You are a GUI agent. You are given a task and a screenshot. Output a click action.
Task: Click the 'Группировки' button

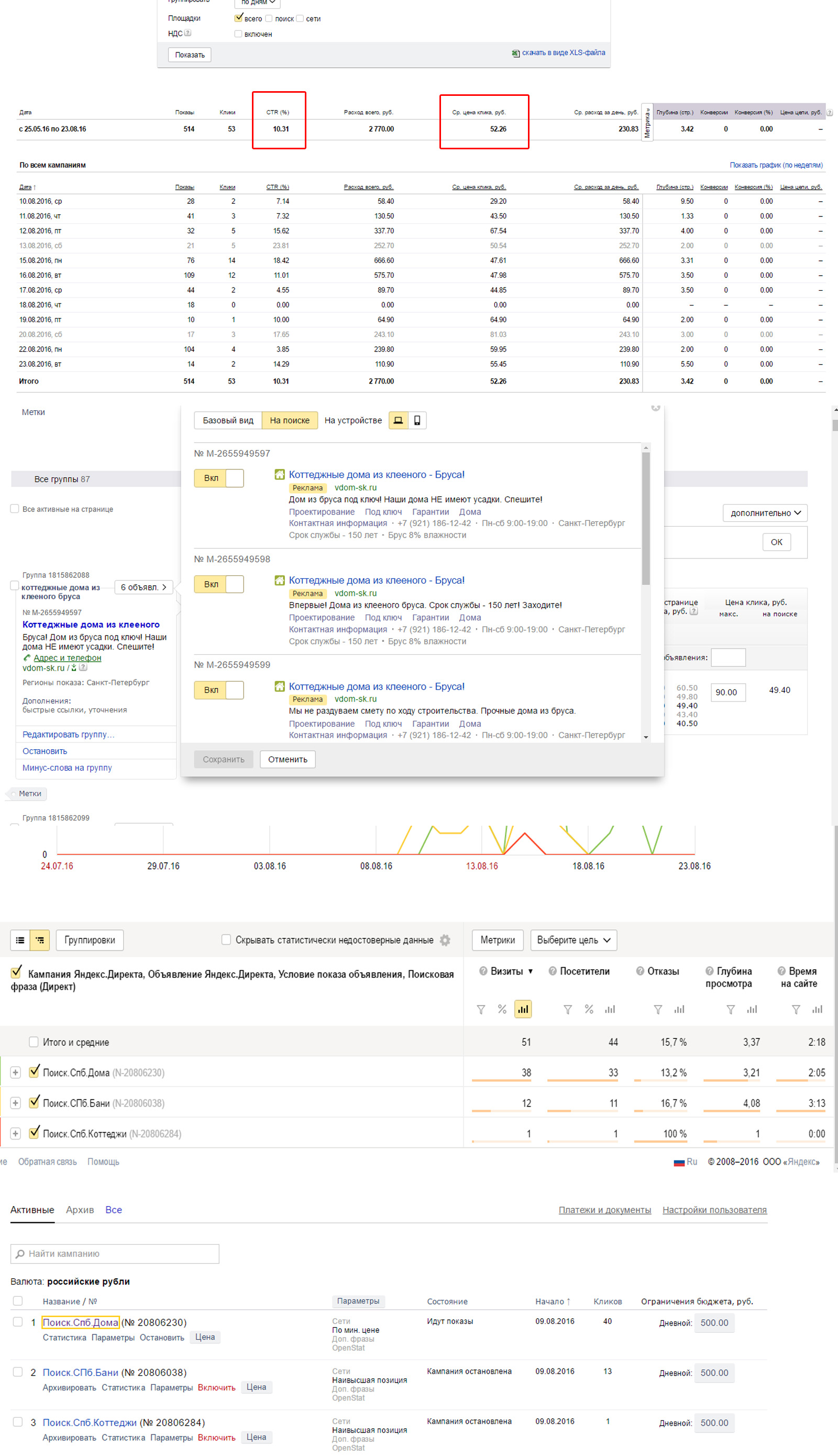tap(90, 940)
